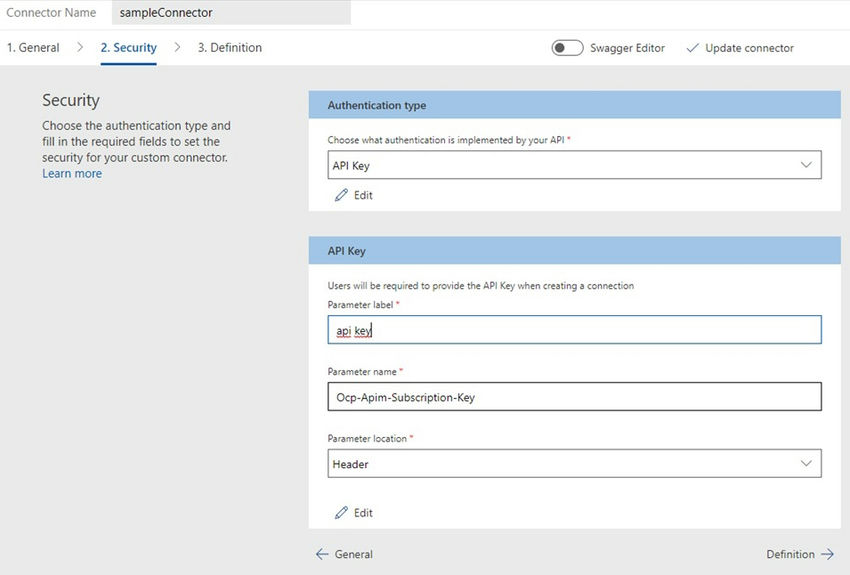Open the Learn more link
The image size is (850, 575).
(72, 174)
